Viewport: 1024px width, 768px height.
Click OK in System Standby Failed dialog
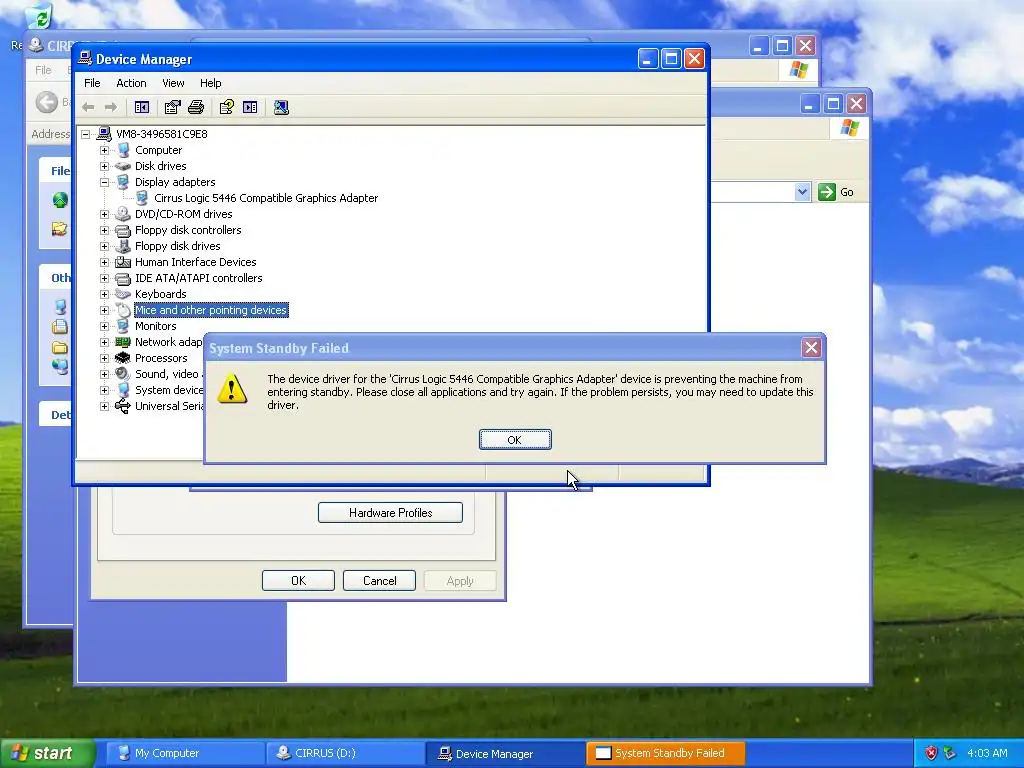pyautogui.click(x=515, y=440)
